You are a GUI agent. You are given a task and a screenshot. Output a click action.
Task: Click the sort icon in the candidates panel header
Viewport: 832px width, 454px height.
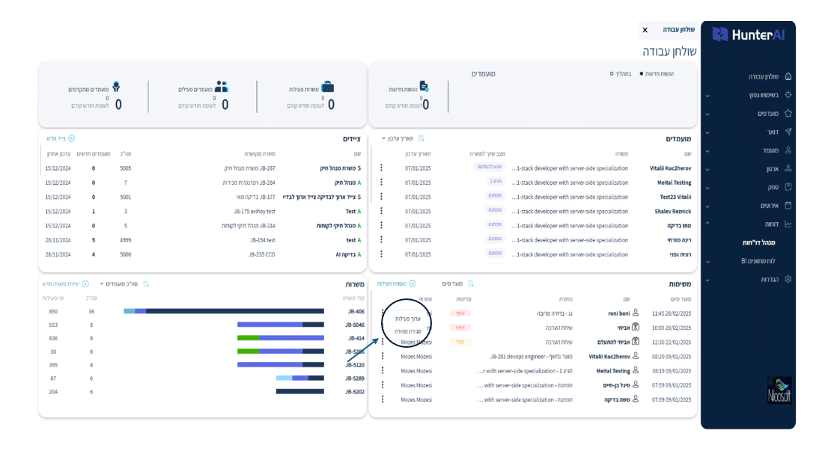click(421, 138)
